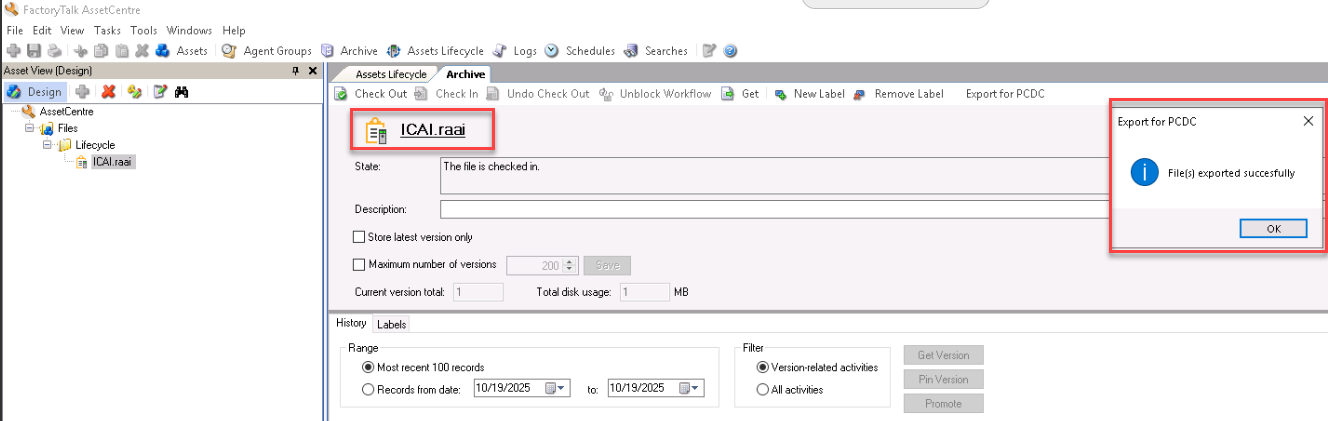Click the red X delete icon in Asset View

point(108,91)
